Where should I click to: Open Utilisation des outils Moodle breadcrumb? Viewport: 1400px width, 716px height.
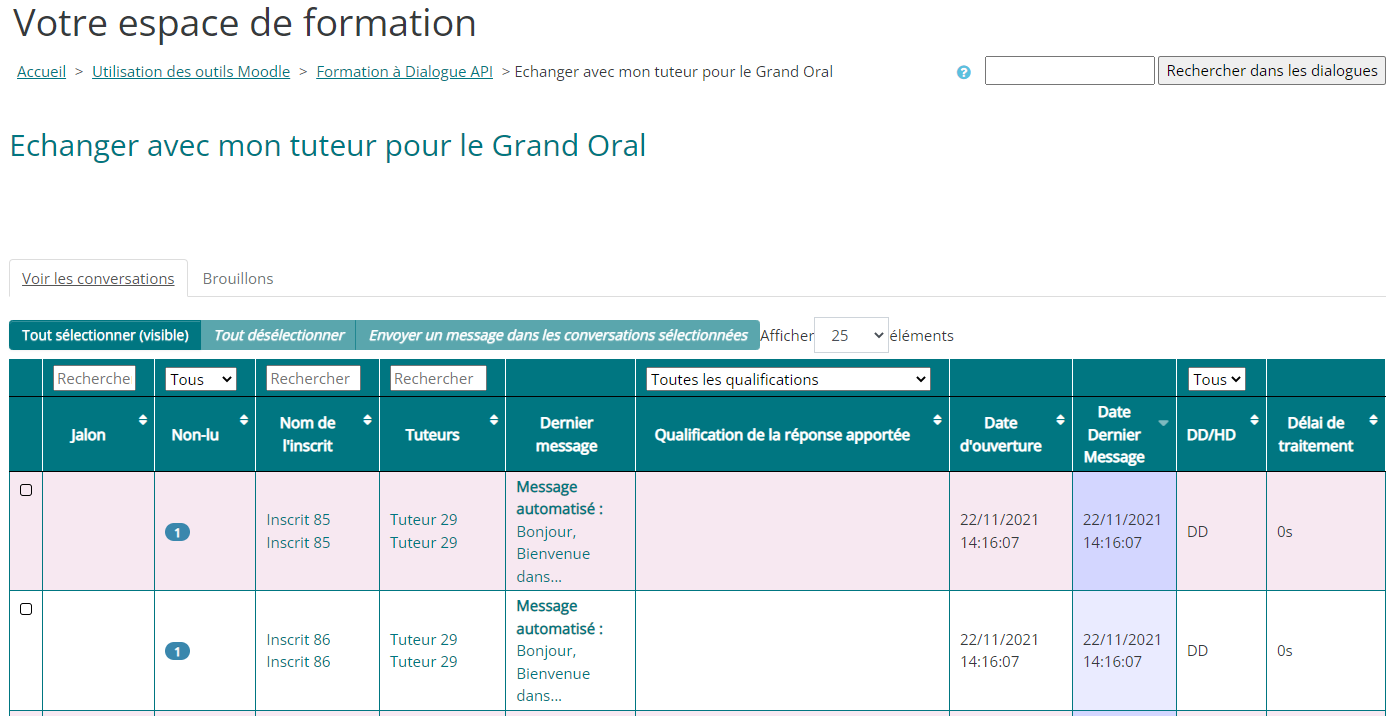[x=191, y=72]
